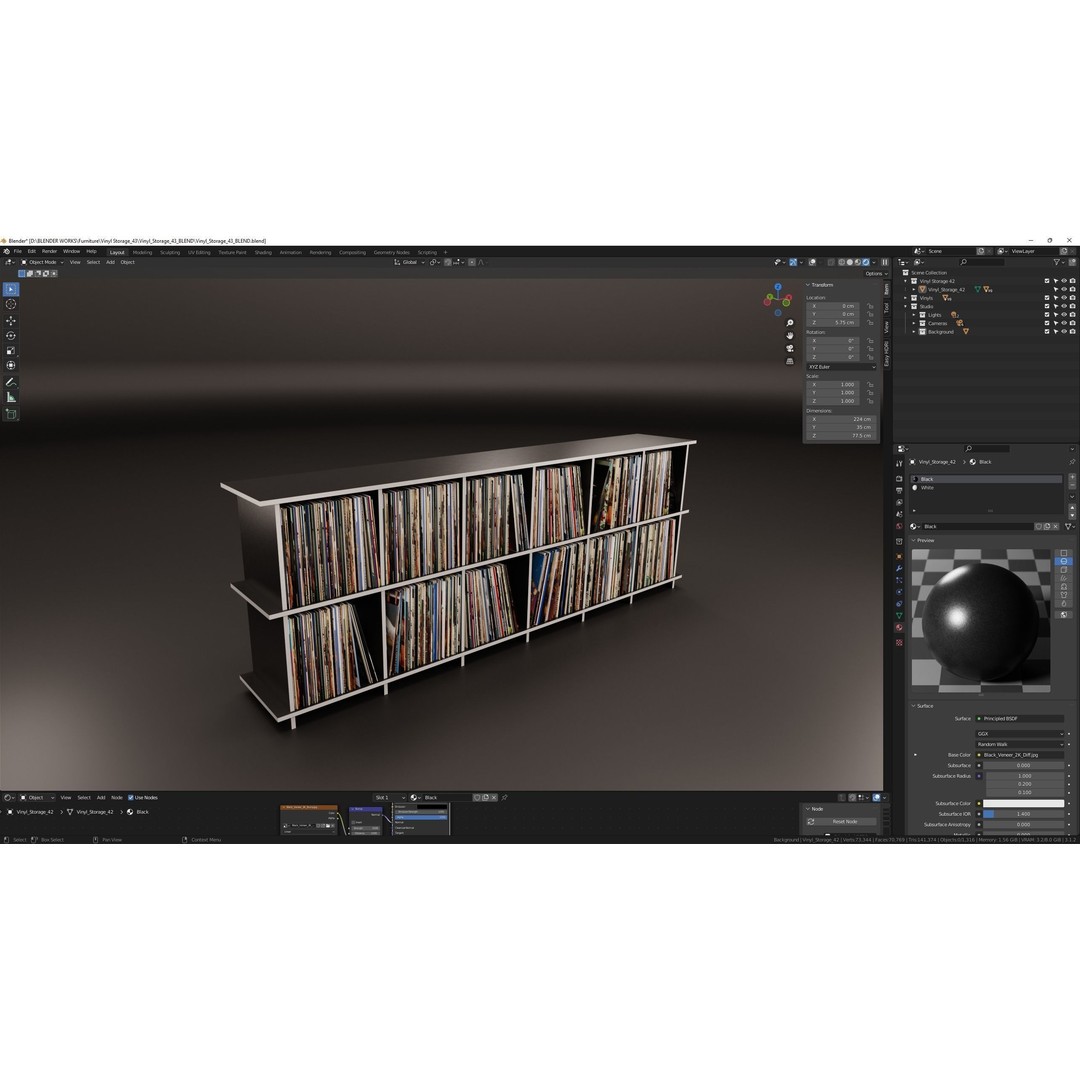Activate the Rotate tool
Viewport: 1080px width, 1080px height.
click(x=11, y=335)
